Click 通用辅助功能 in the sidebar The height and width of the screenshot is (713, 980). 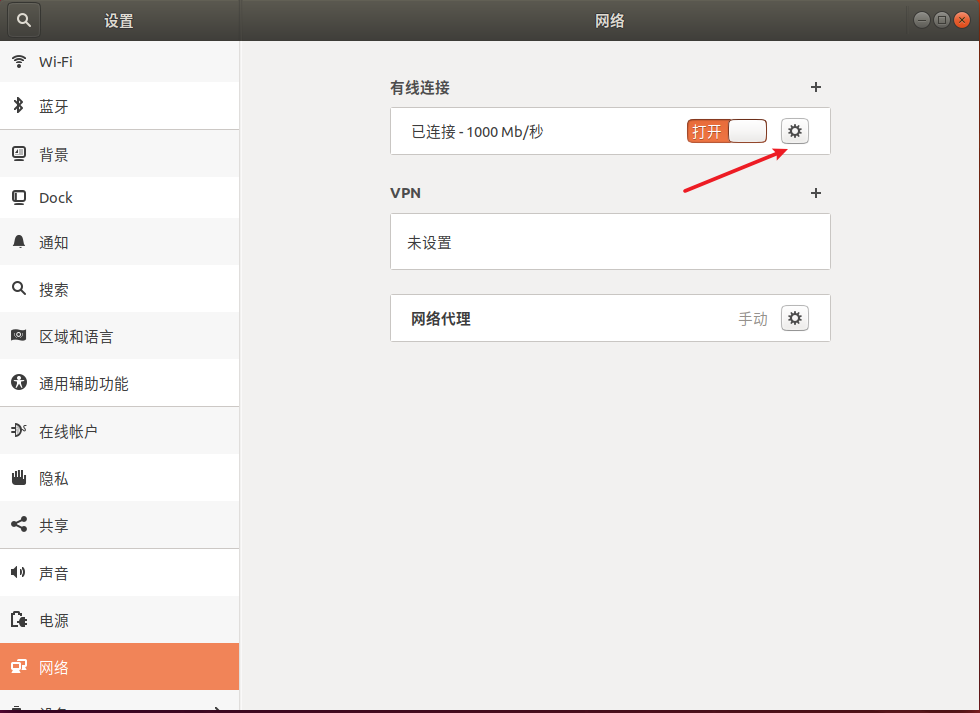[x=22, y=382]
